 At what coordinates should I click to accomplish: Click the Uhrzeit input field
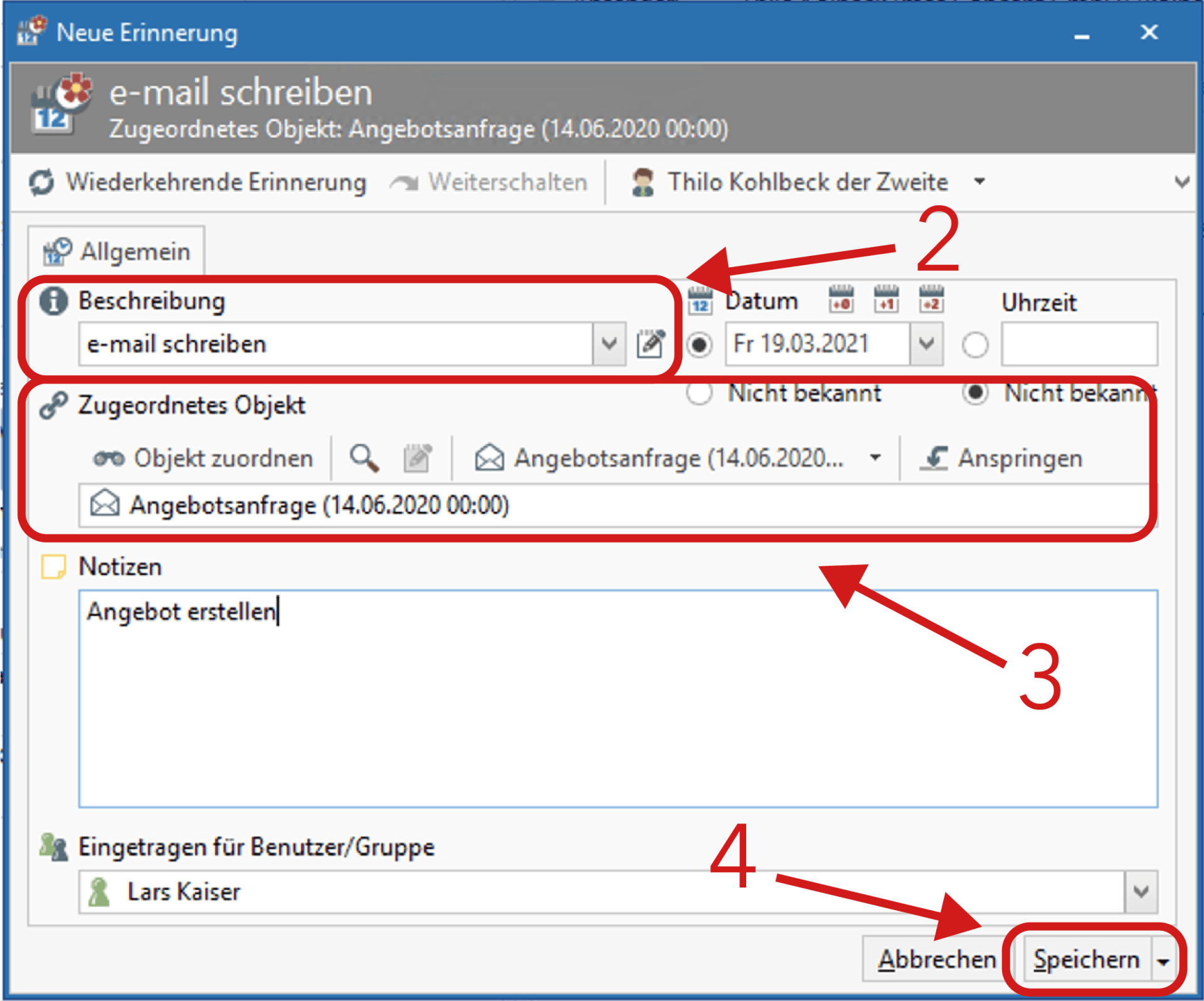click(1079, 344)
